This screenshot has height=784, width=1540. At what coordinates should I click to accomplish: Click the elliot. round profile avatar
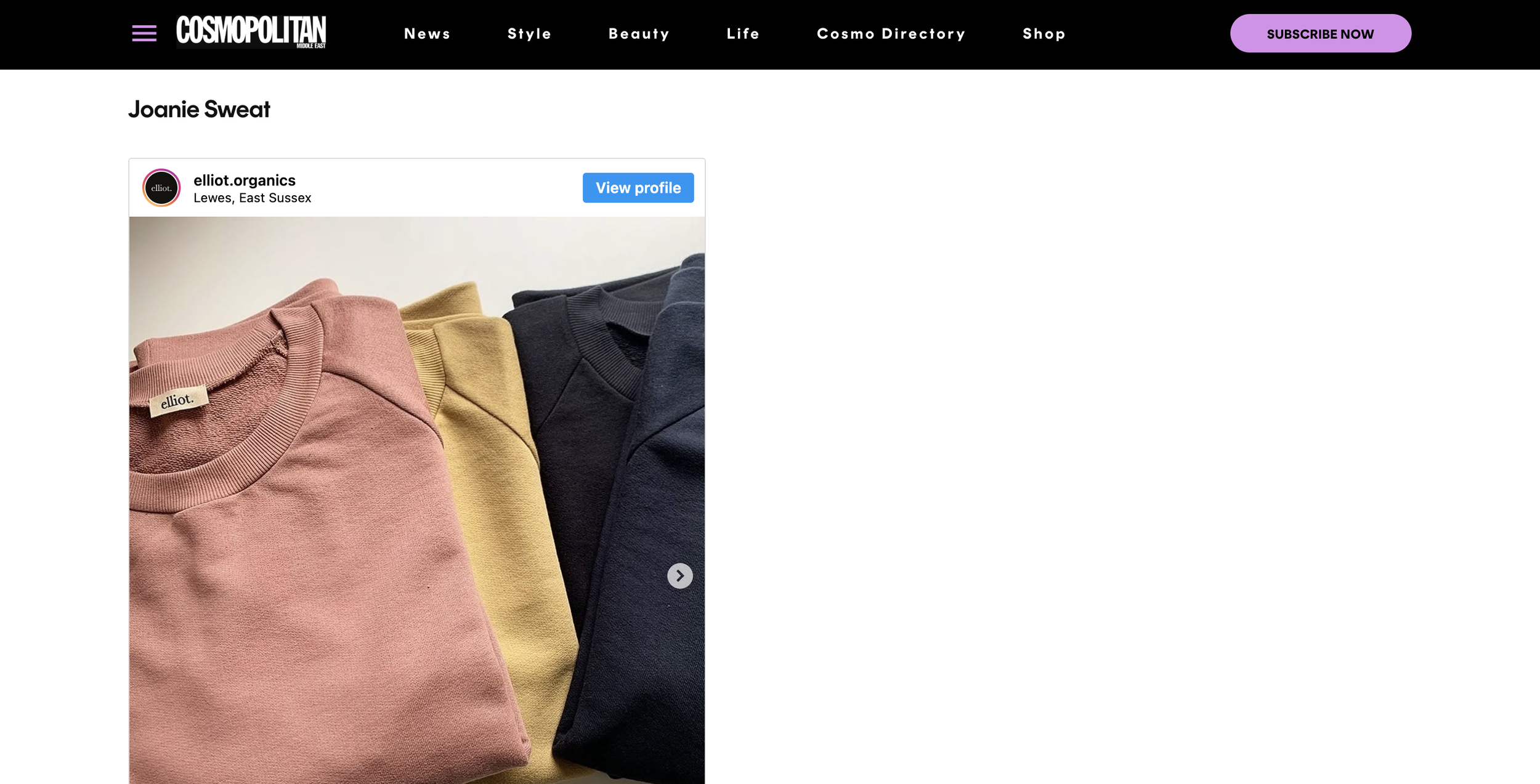[161, 188]
